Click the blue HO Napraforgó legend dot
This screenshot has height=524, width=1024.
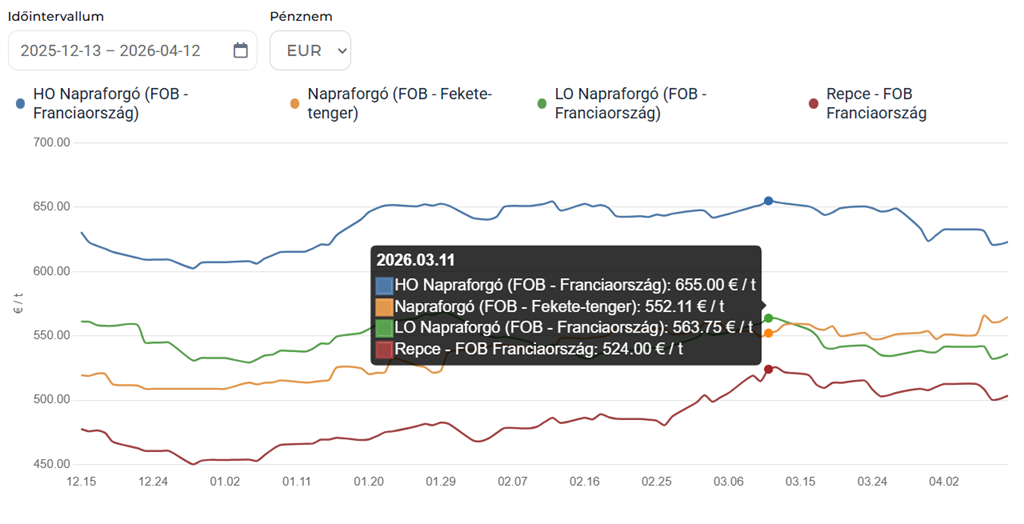(x=21, y=103)
